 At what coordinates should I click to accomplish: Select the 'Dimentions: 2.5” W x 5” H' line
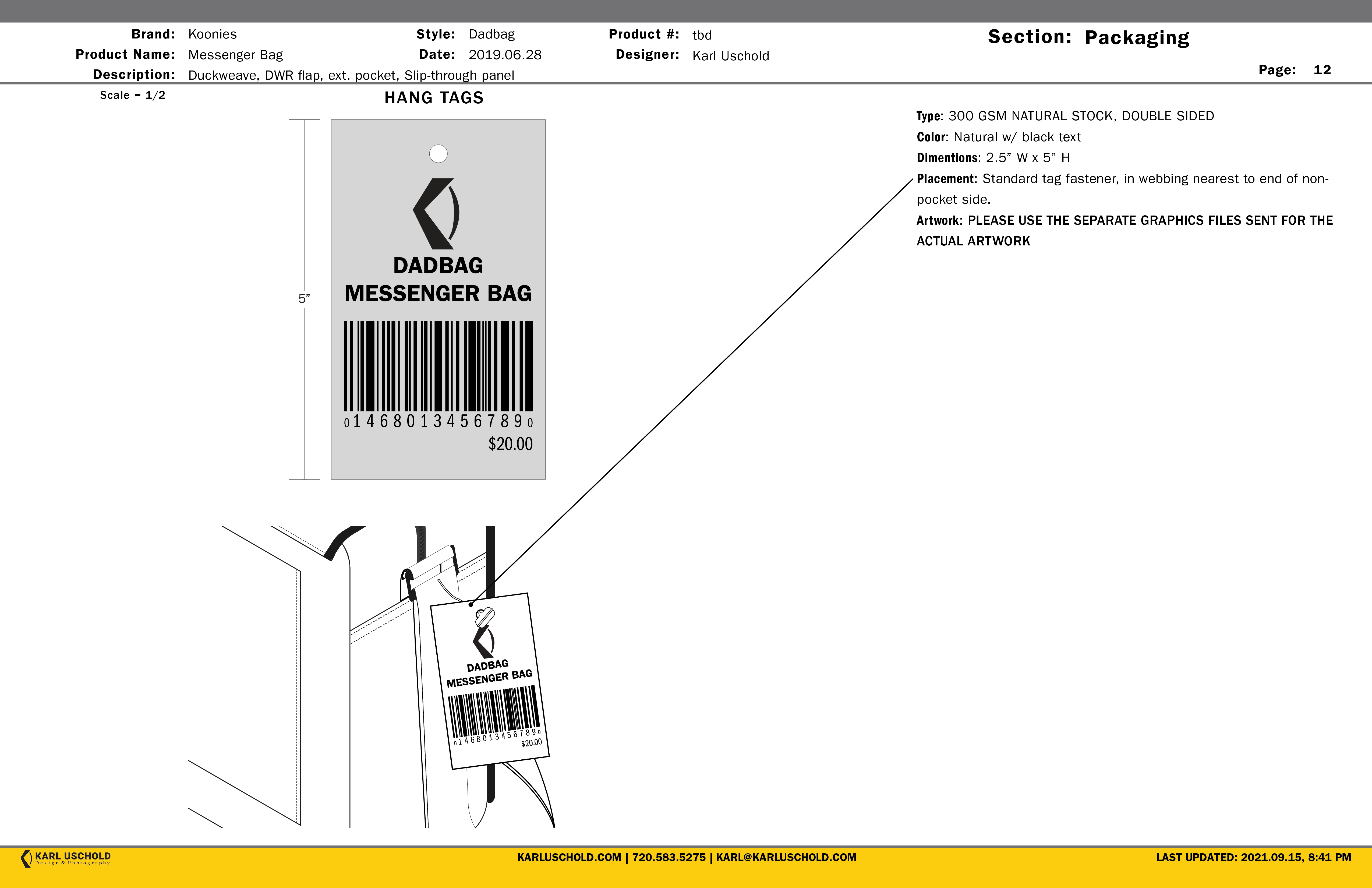pyautogui.click(x=993, y=157)
